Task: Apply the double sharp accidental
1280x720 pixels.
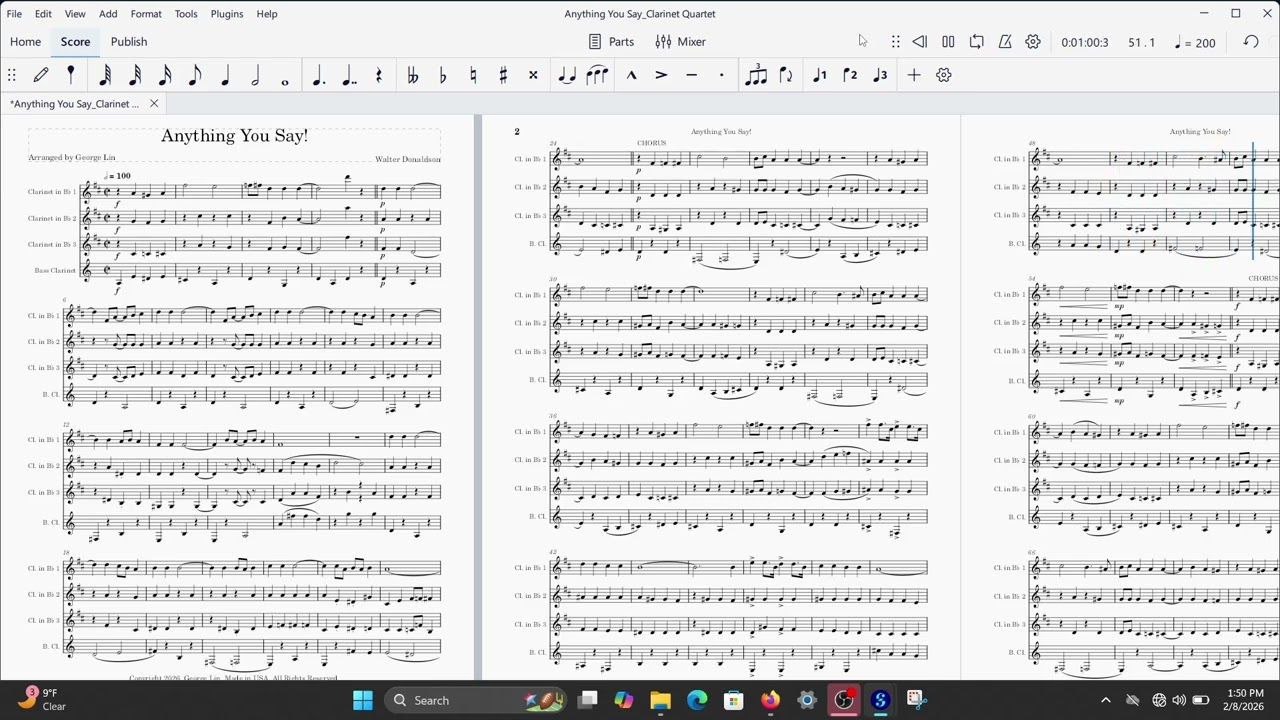Action: pyautogui.click(x=532, y=75)
